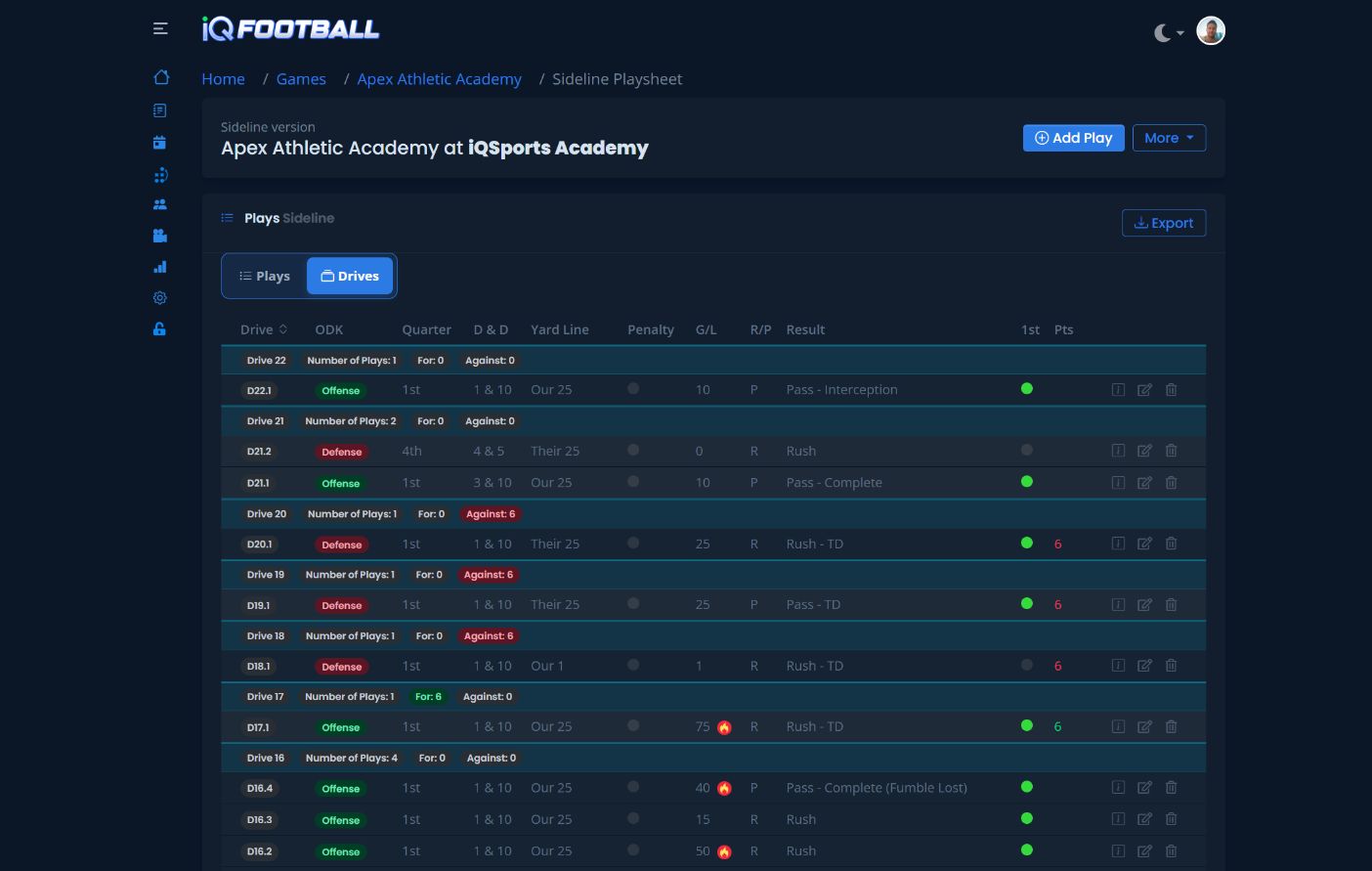Open the team members sidebar icon
Viewport: 1372px width, 871px height.
pyautogui.click(x=160, y=204)
